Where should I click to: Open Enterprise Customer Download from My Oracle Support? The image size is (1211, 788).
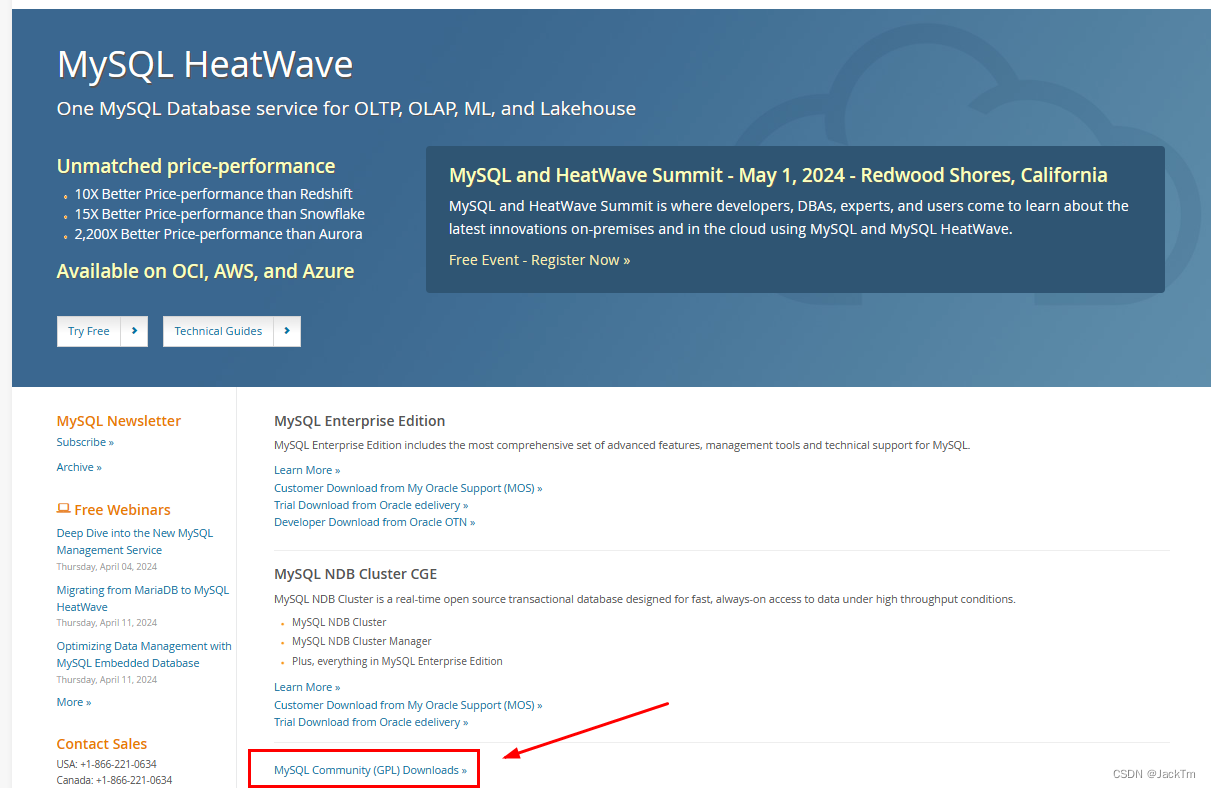coord(408,488)
